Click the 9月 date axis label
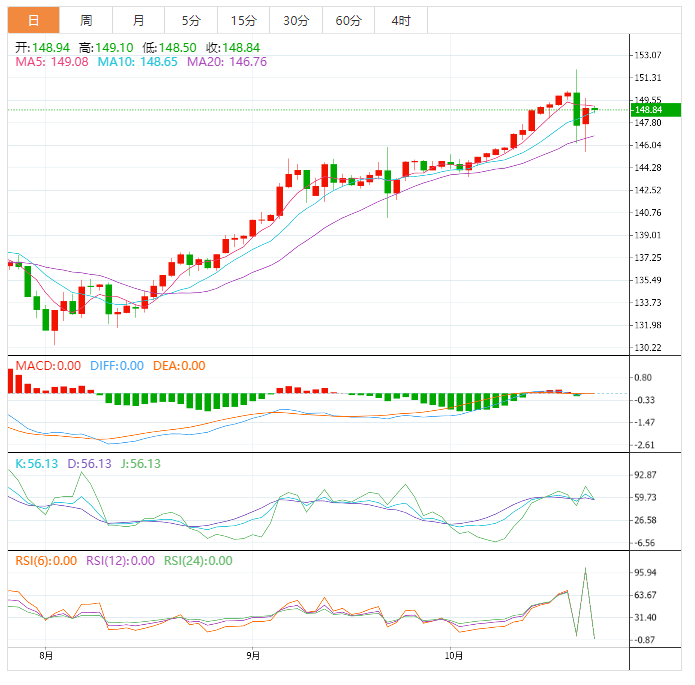 (253, 655)
